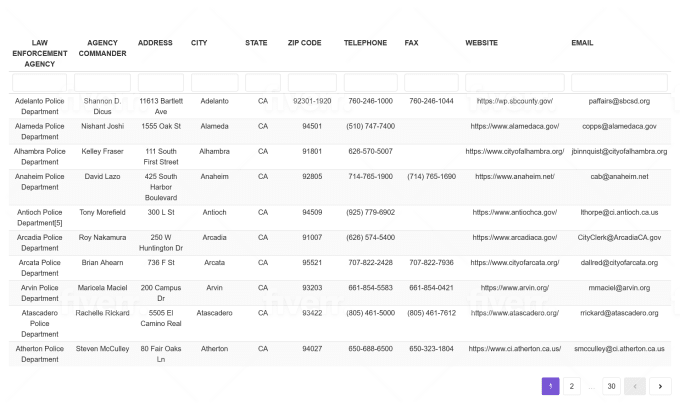Jump to page 30 in pagination
The height and width of the screenshot is (404, 680).
(611, 386)
